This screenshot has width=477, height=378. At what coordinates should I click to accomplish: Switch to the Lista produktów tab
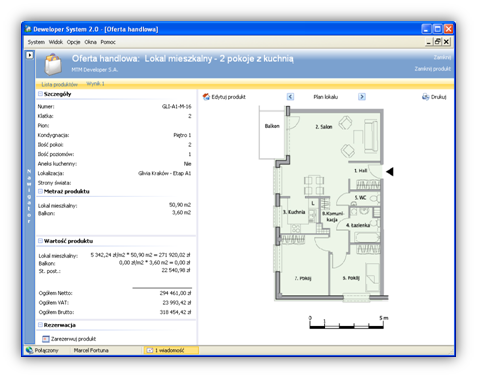(60, 84)
